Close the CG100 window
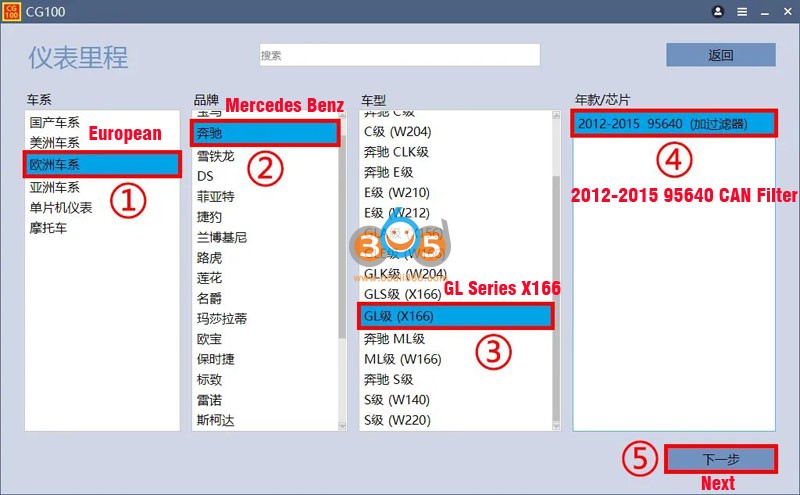 pos(788,11)
